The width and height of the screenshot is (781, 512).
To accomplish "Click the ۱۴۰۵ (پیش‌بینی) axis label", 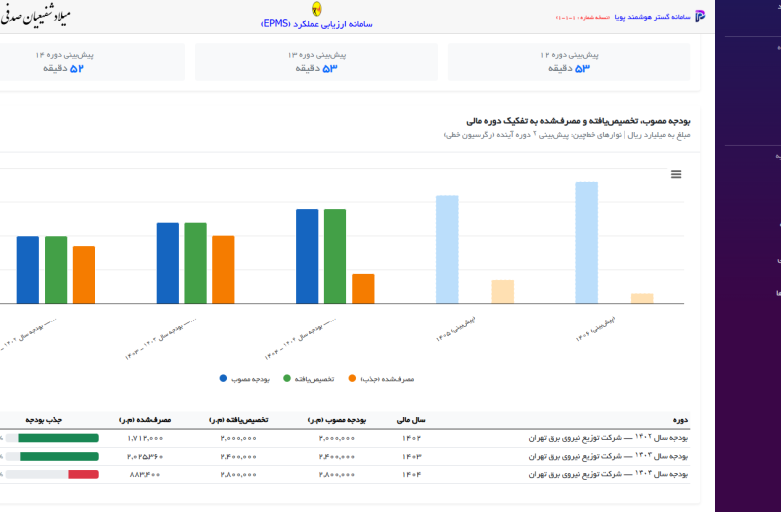I will (455, 329).
